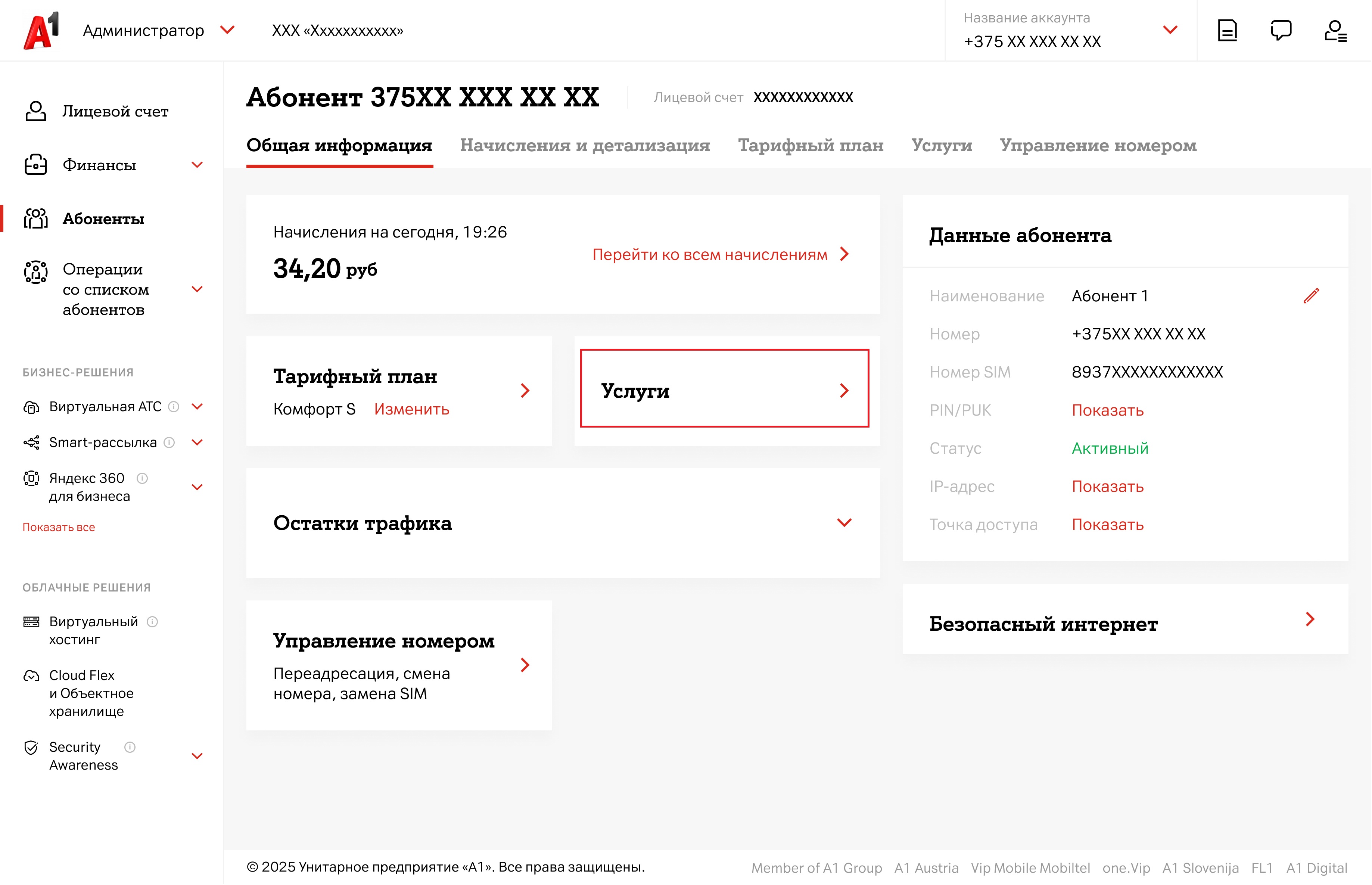
Task: Click info icon beside Smart-рассылка
Action: [x=169, y=442]
